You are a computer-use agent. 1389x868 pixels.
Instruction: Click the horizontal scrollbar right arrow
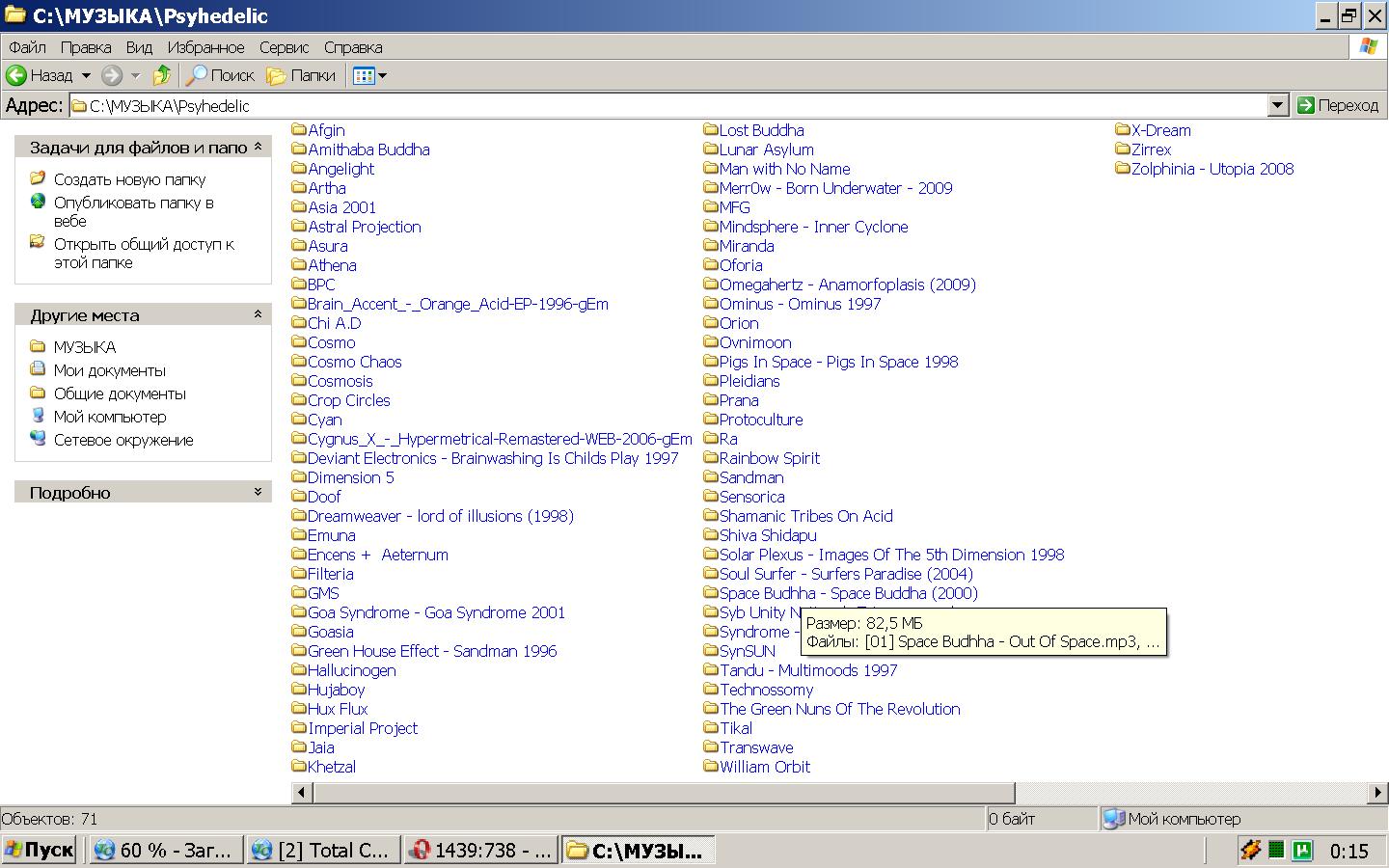(1378, 793)
